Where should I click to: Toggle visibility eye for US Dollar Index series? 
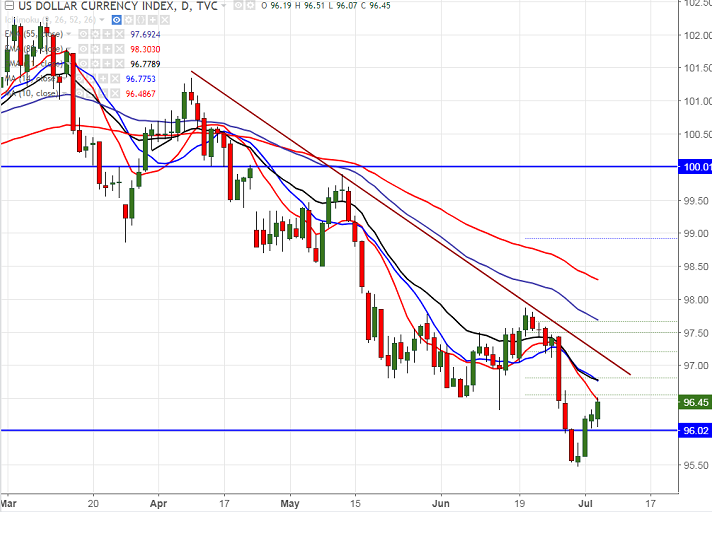point(238,6)
